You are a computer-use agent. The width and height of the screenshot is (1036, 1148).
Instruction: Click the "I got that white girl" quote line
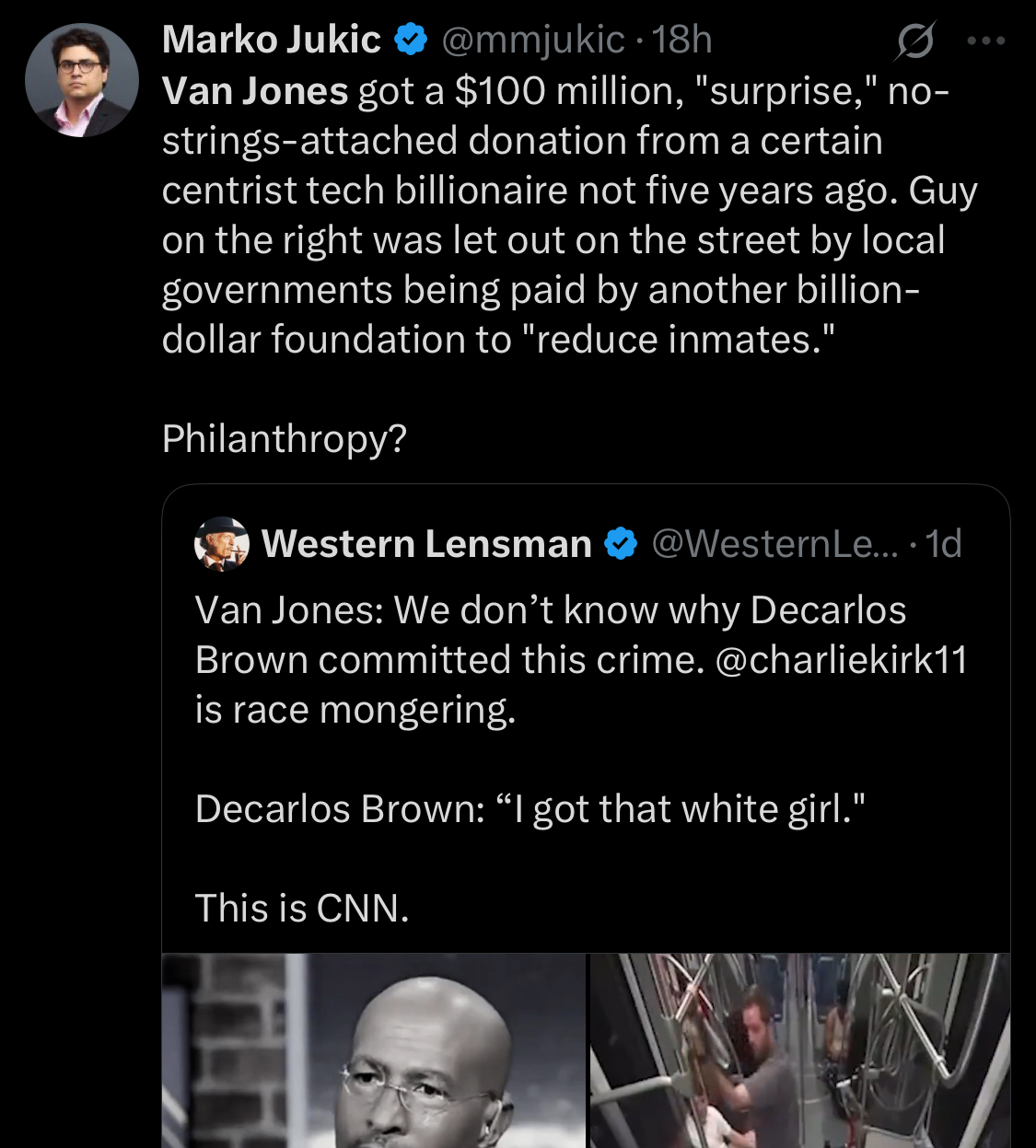tap(530, 809)
